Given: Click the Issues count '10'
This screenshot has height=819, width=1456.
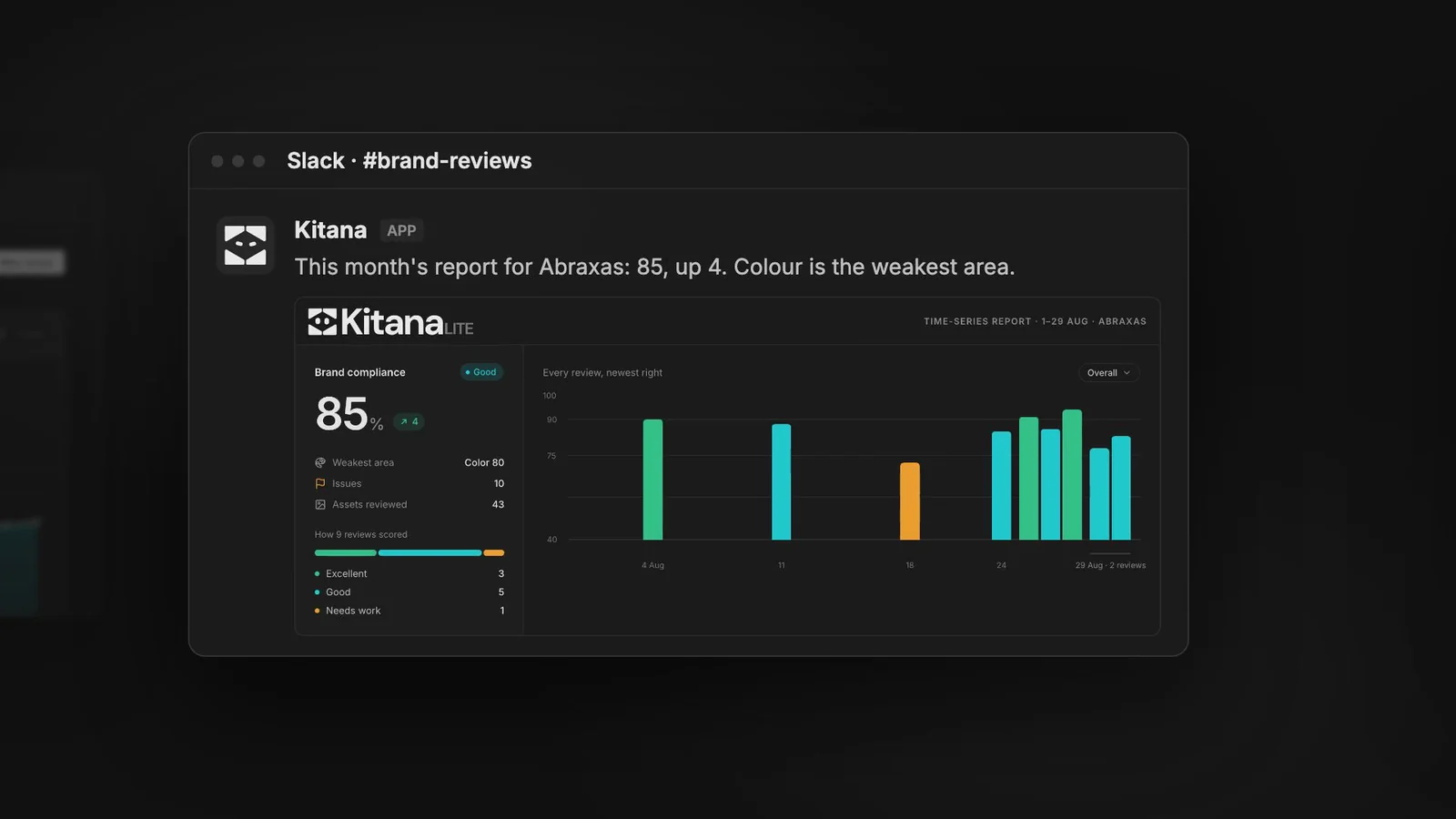Looking at the screenshot, I should click(499, 483).
